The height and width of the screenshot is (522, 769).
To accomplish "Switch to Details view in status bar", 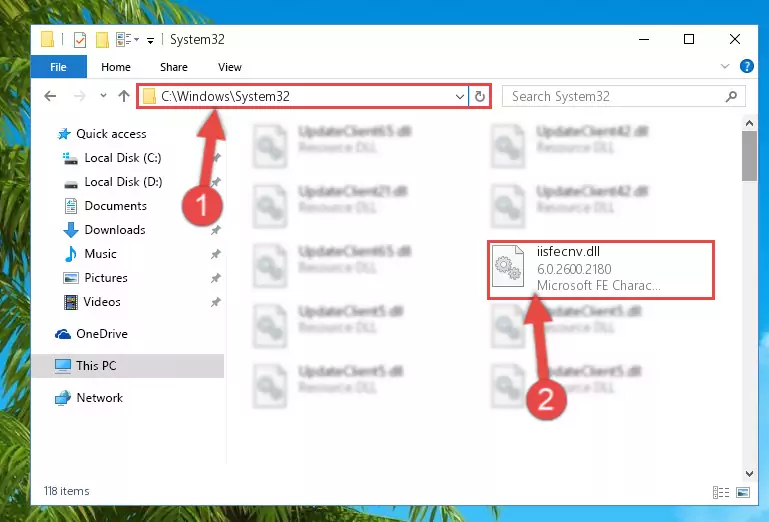I will click(x=720, y=492).
